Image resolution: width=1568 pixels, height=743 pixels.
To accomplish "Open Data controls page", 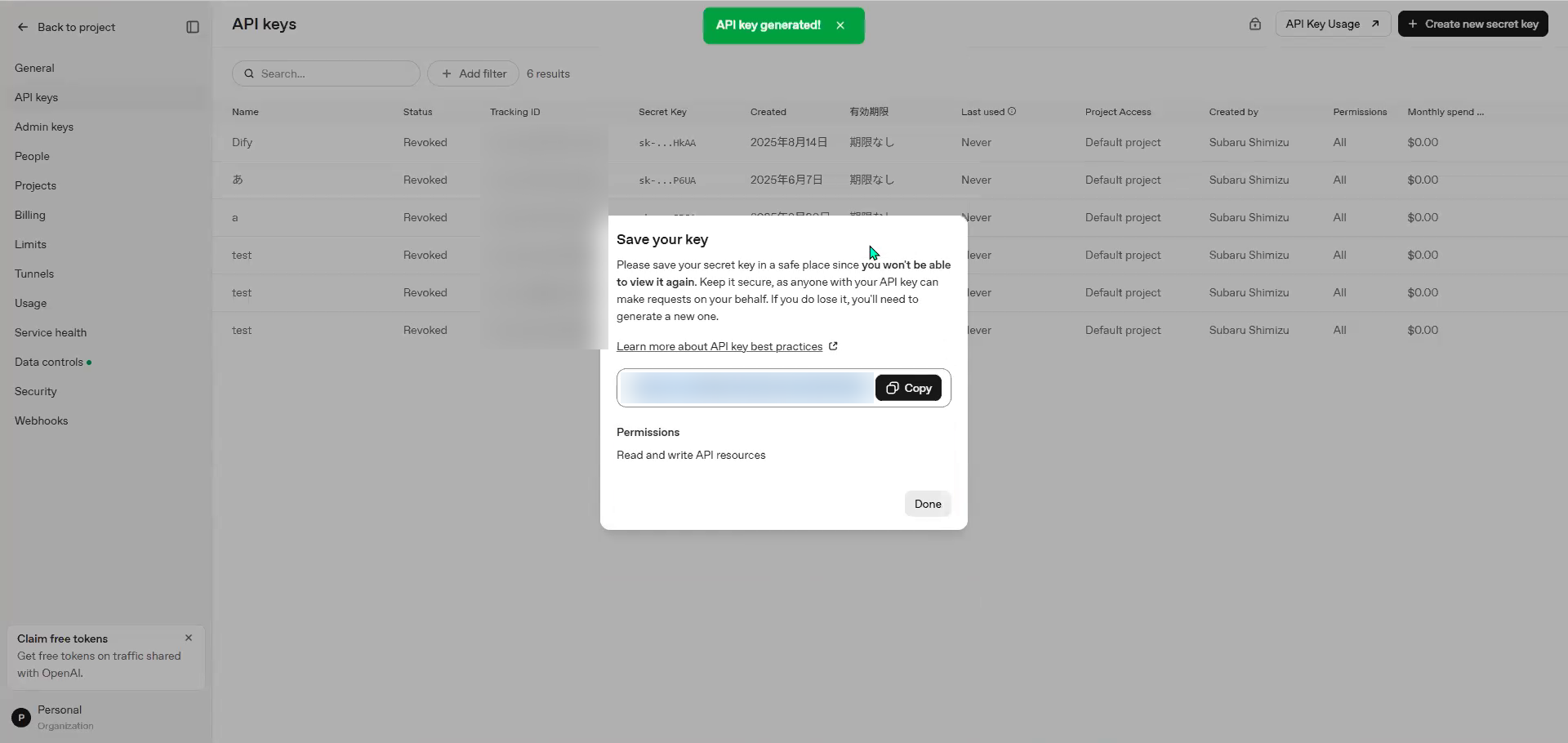I will tap(49, 362).
